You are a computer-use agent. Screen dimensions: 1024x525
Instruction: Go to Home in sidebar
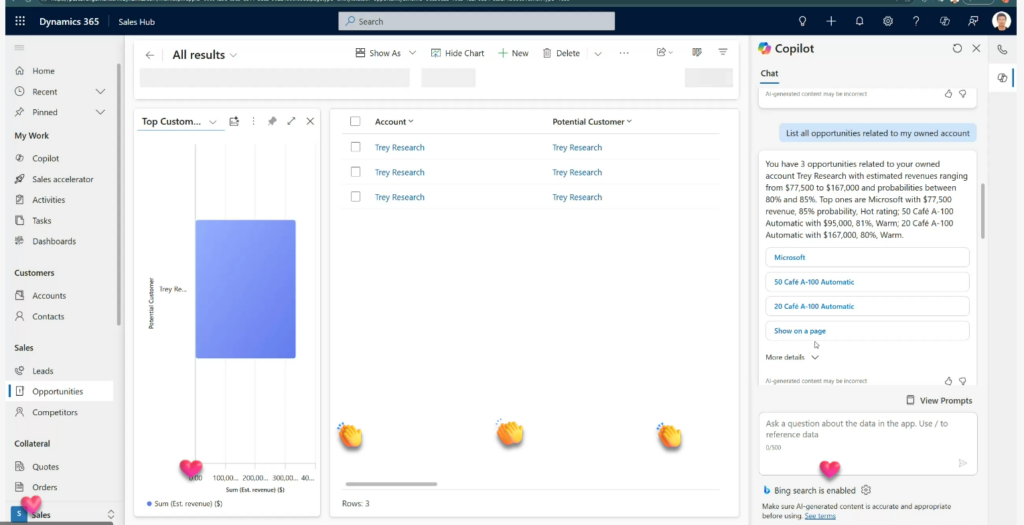[43, 71]
